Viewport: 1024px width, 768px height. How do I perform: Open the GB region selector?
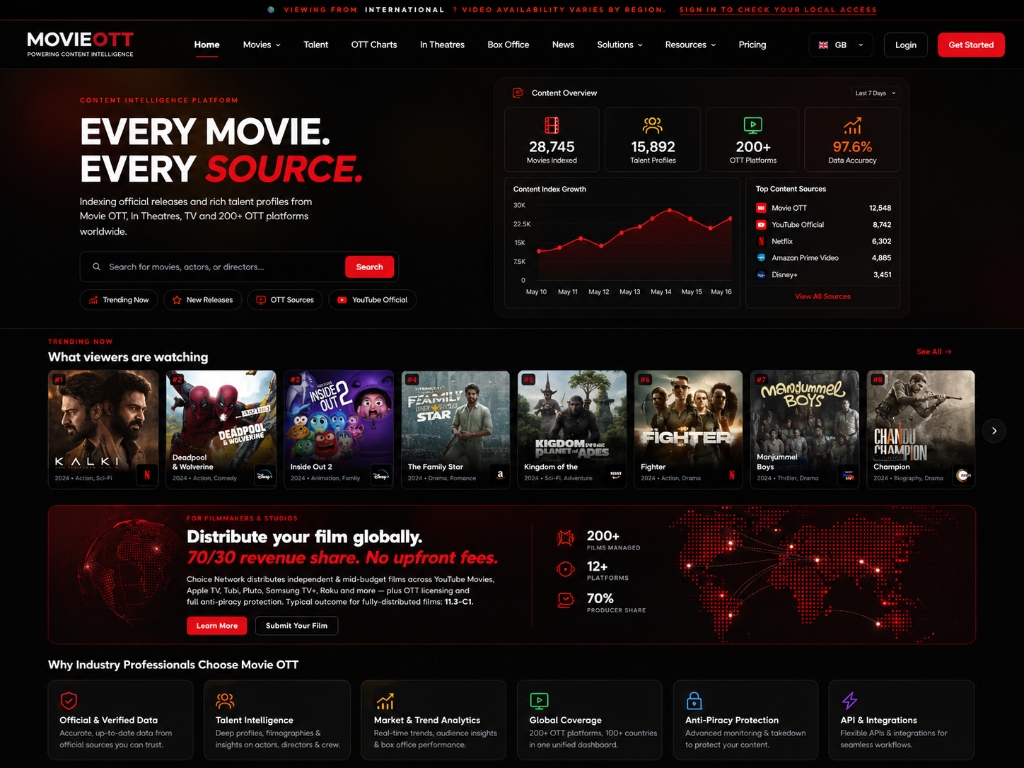[x=840, y=45]
